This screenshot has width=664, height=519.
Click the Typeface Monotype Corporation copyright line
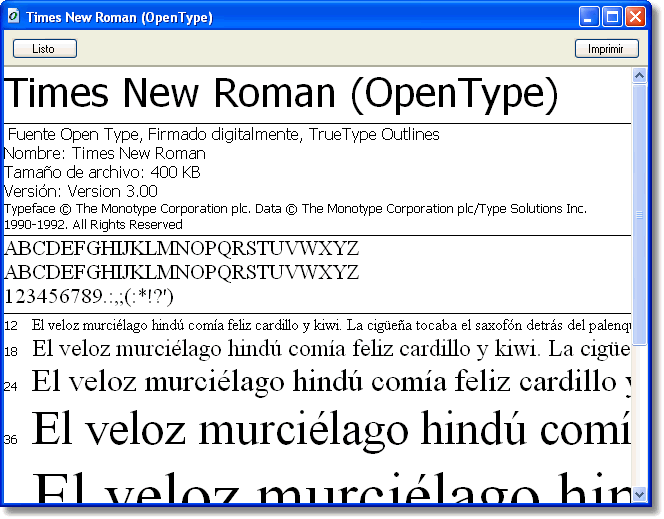coord(296,209)
